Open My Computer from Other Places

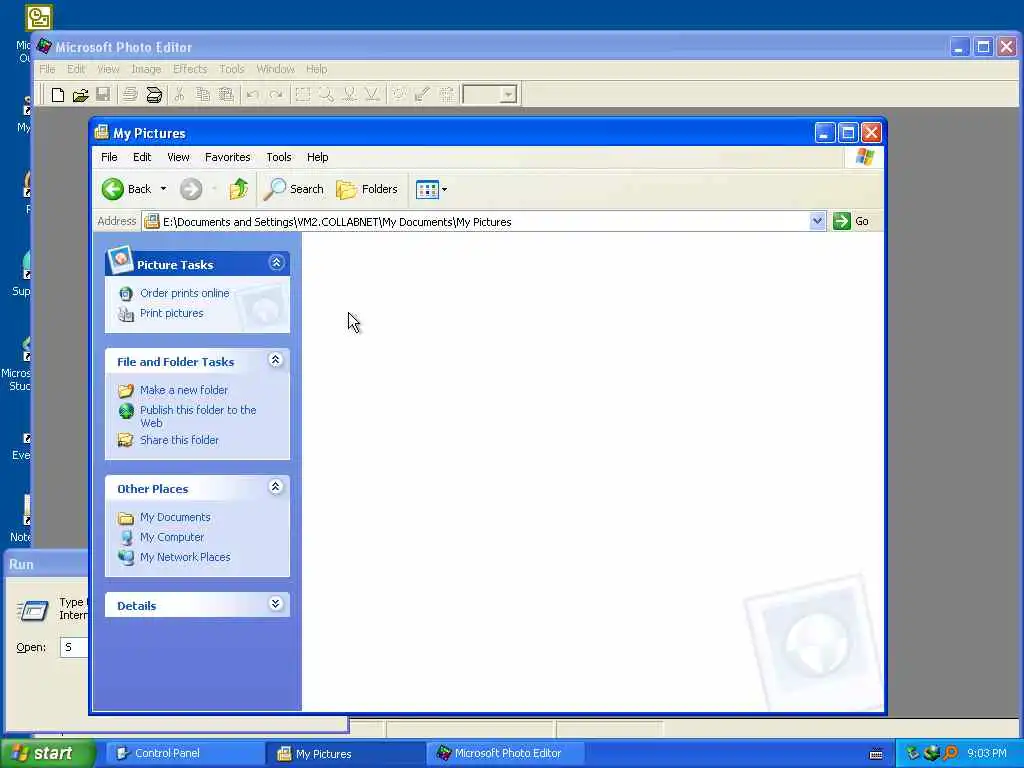tap(172, 537)
